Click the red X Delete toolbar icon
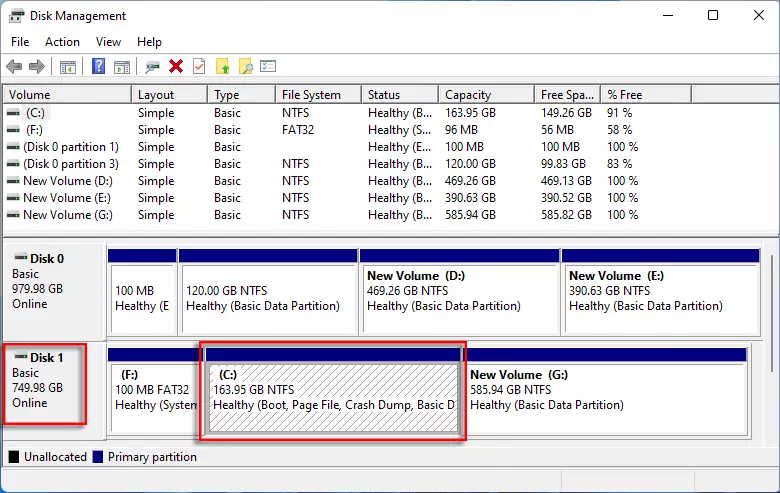Image resolution: width=780 pixels, height=493 pixels. coord(176,67)
